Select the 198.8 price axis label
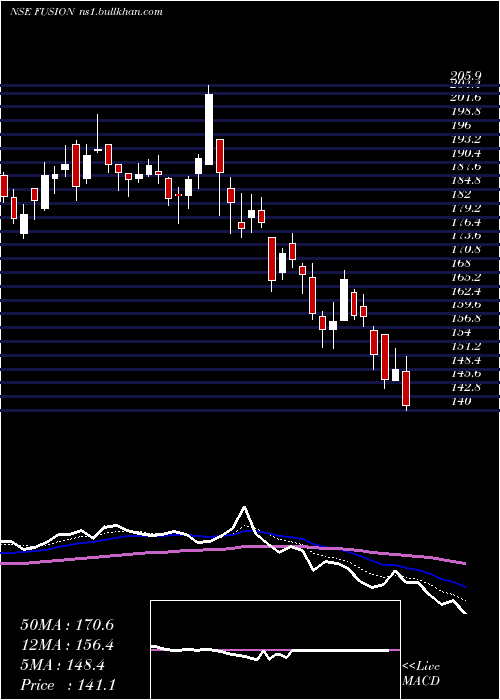The width and height of the screenshot is (500, 700). (466, 111)
